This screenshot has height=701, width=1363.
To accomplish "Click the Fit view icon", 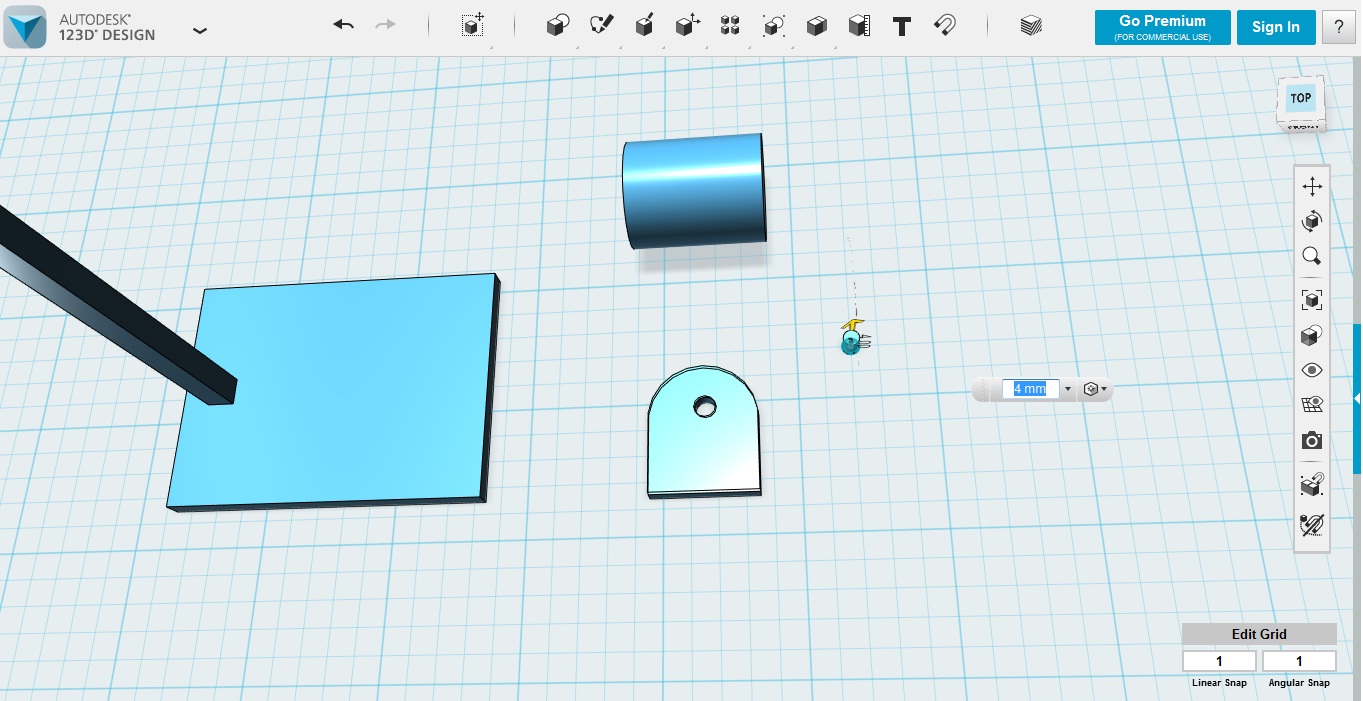I will 1312,300.
